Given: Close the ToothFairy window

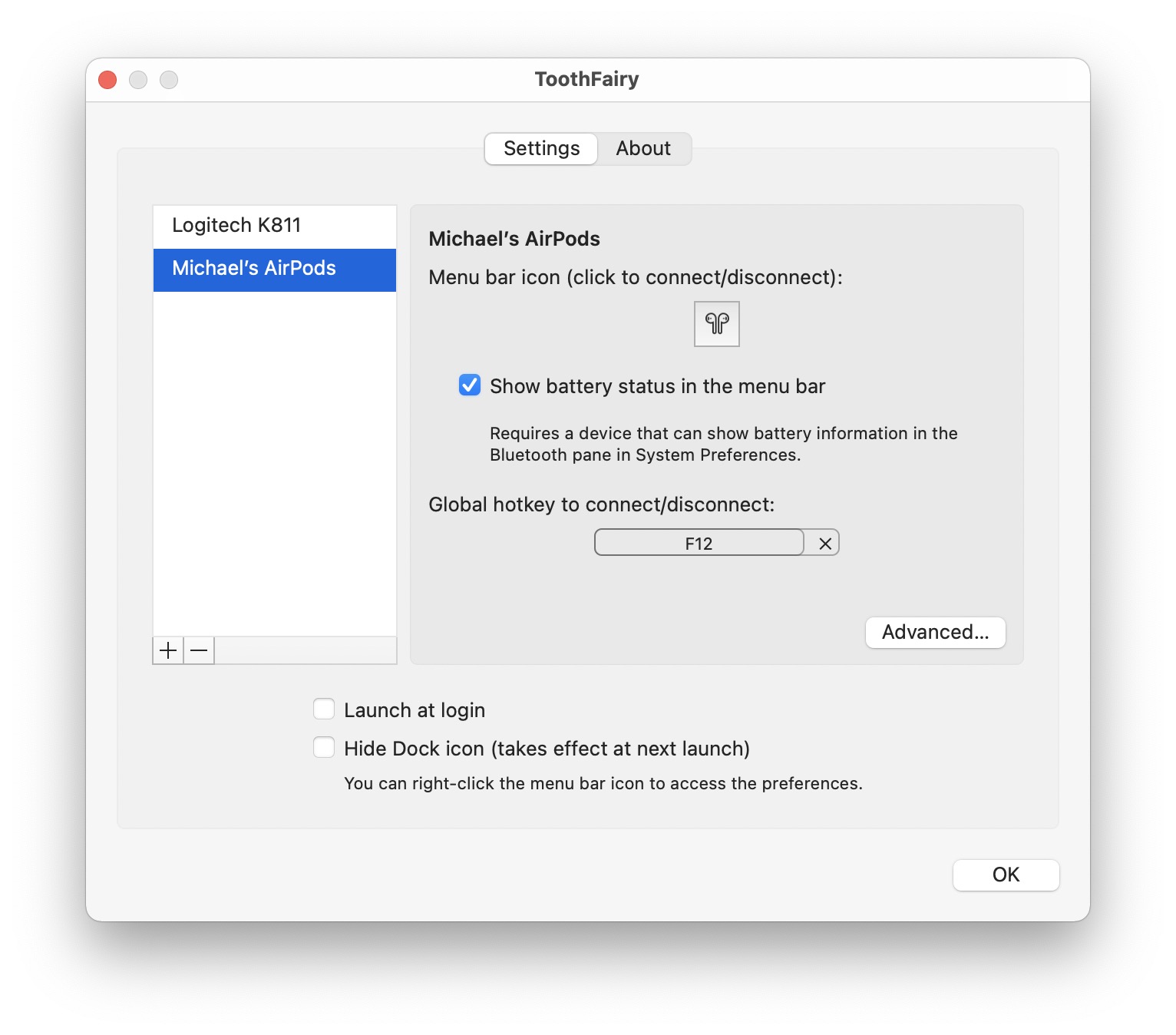Looking at the screenshot, I should click(x=107, y=80).
